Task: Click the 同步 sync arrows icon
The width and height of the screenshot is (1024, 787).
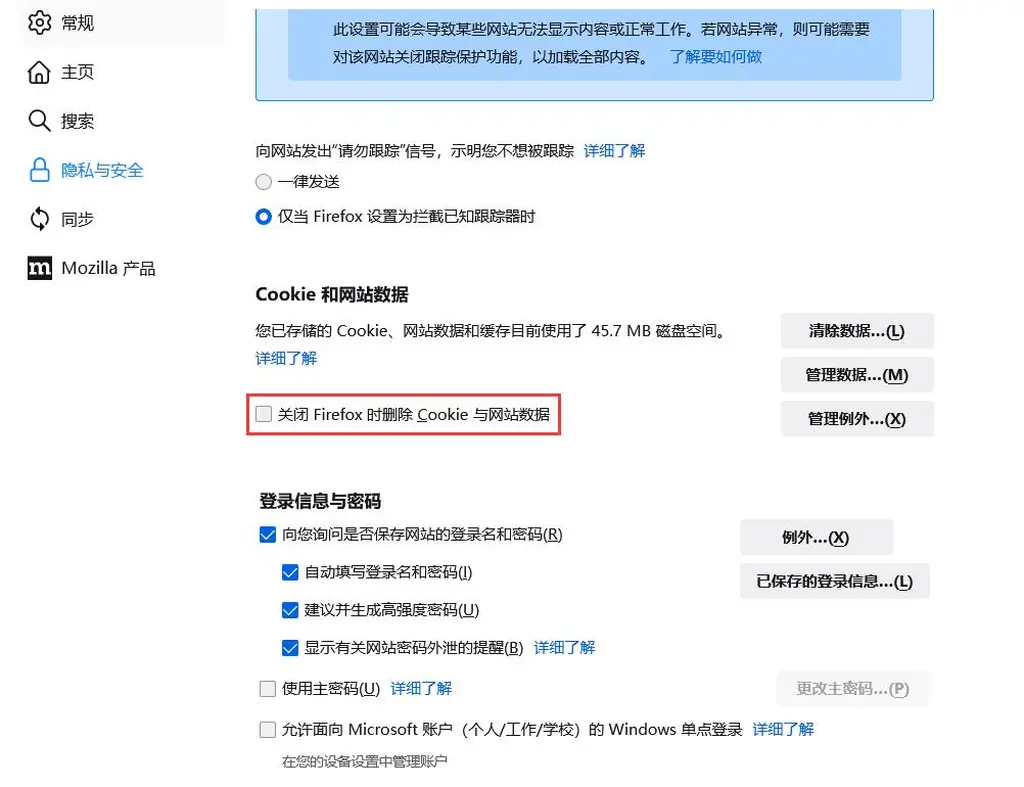Action: click(x=39, y=219)
